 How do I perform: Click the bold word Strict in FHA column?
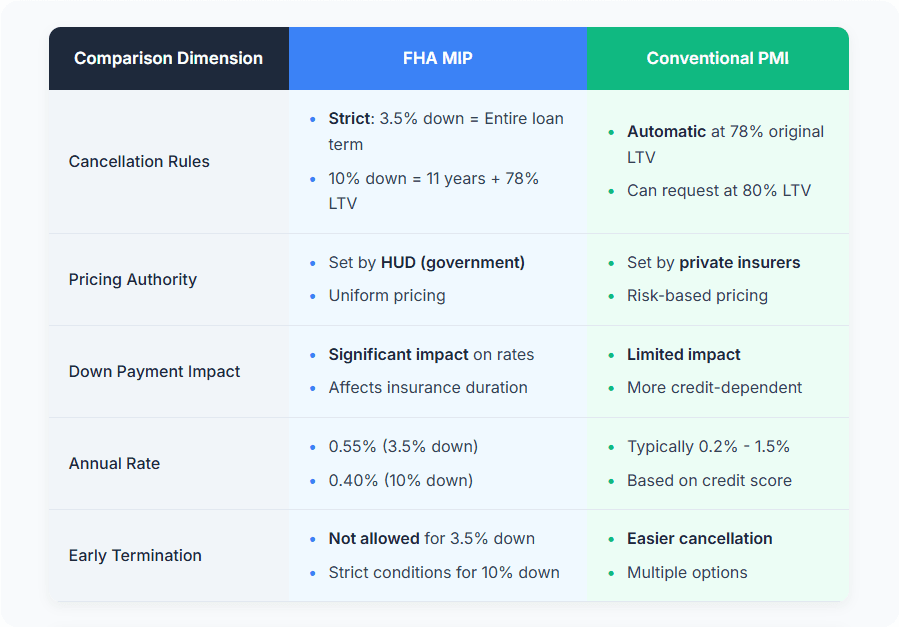[x=349, y=118]
